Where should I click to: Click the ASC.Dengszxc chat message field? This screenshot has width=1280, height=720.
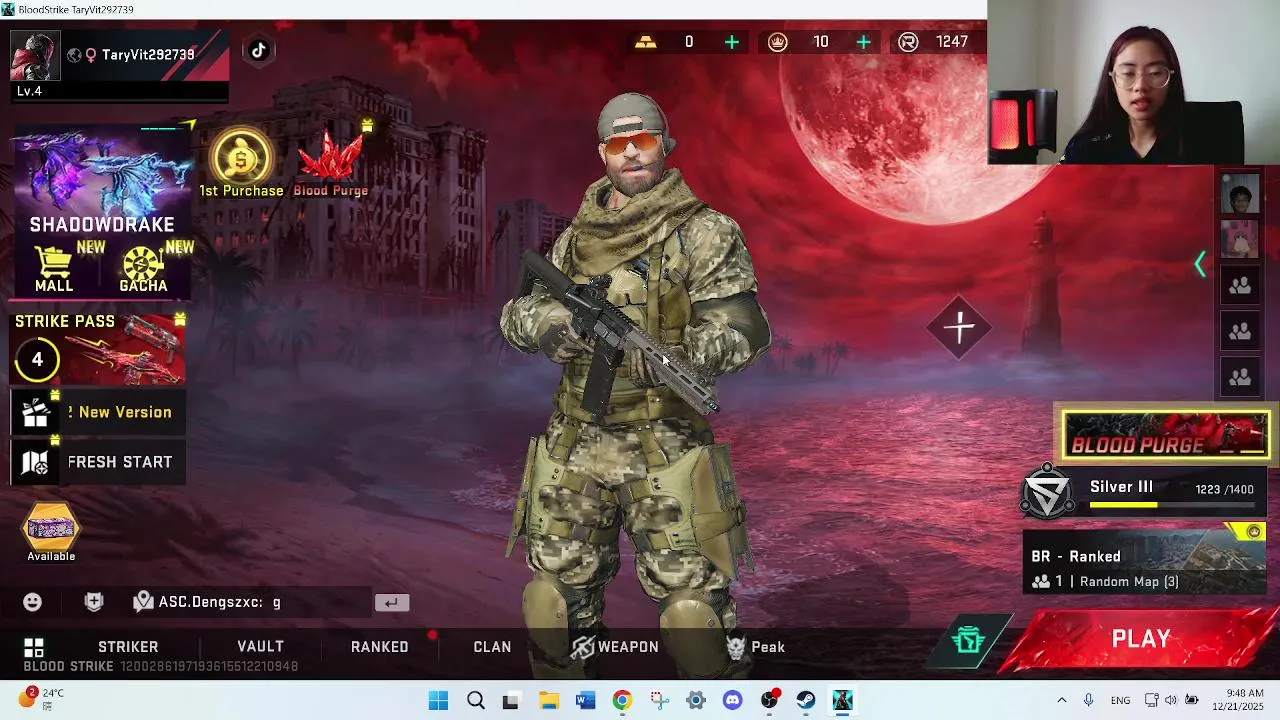click(x=250, y=602)
